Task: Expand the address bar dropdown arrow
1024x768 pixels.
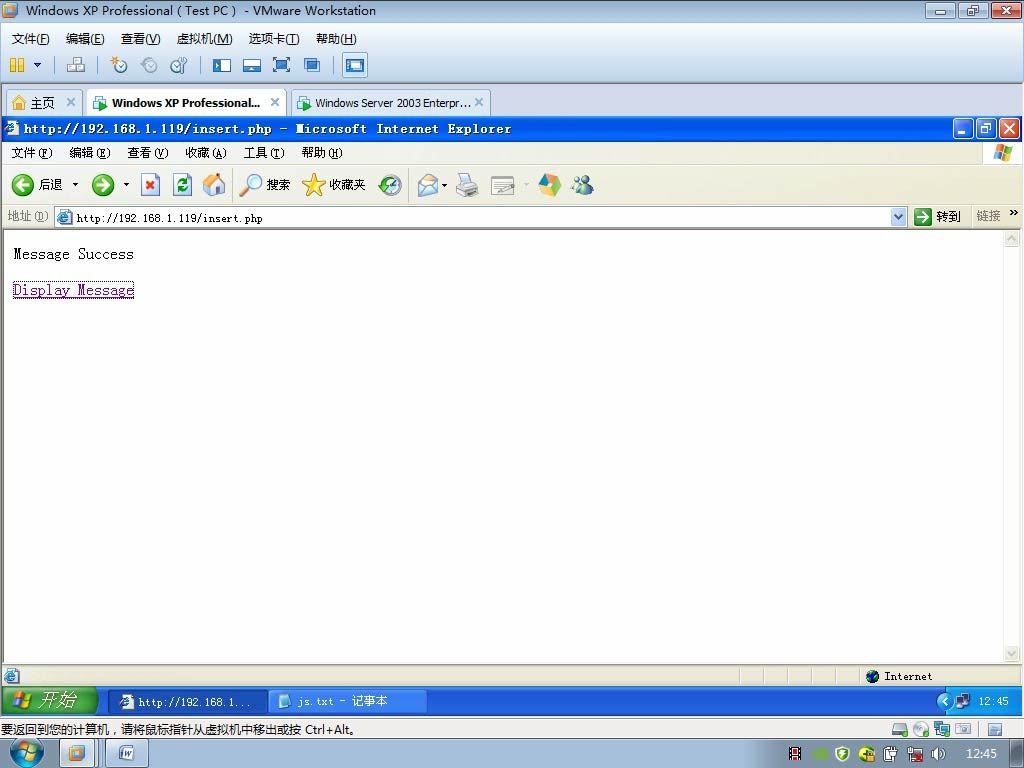Action: coord(899,217)
